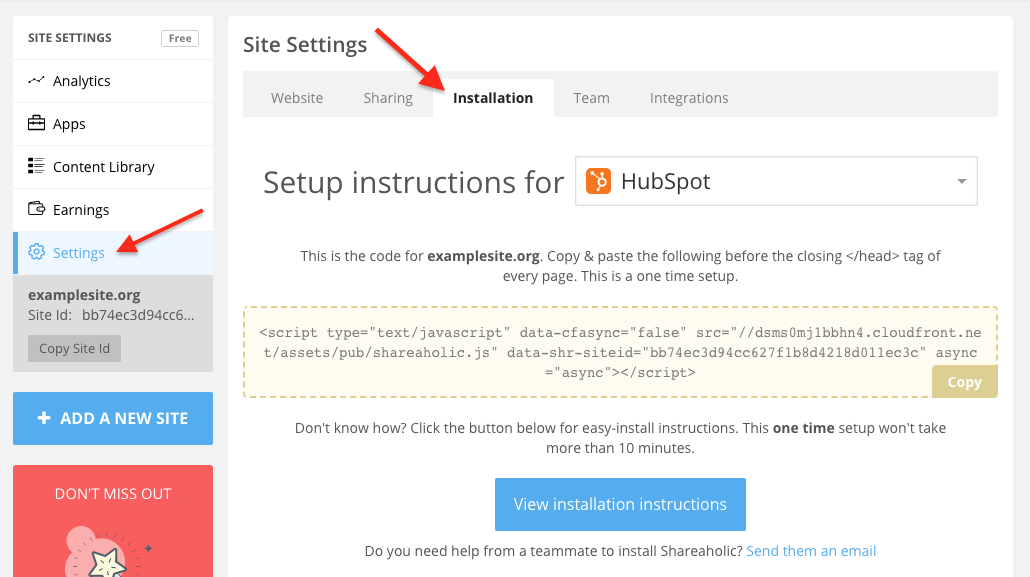Click the dropdown arrow beside HubSpot
The height and width of the screenshot is (577, 1030).
(x=962, y=181)
